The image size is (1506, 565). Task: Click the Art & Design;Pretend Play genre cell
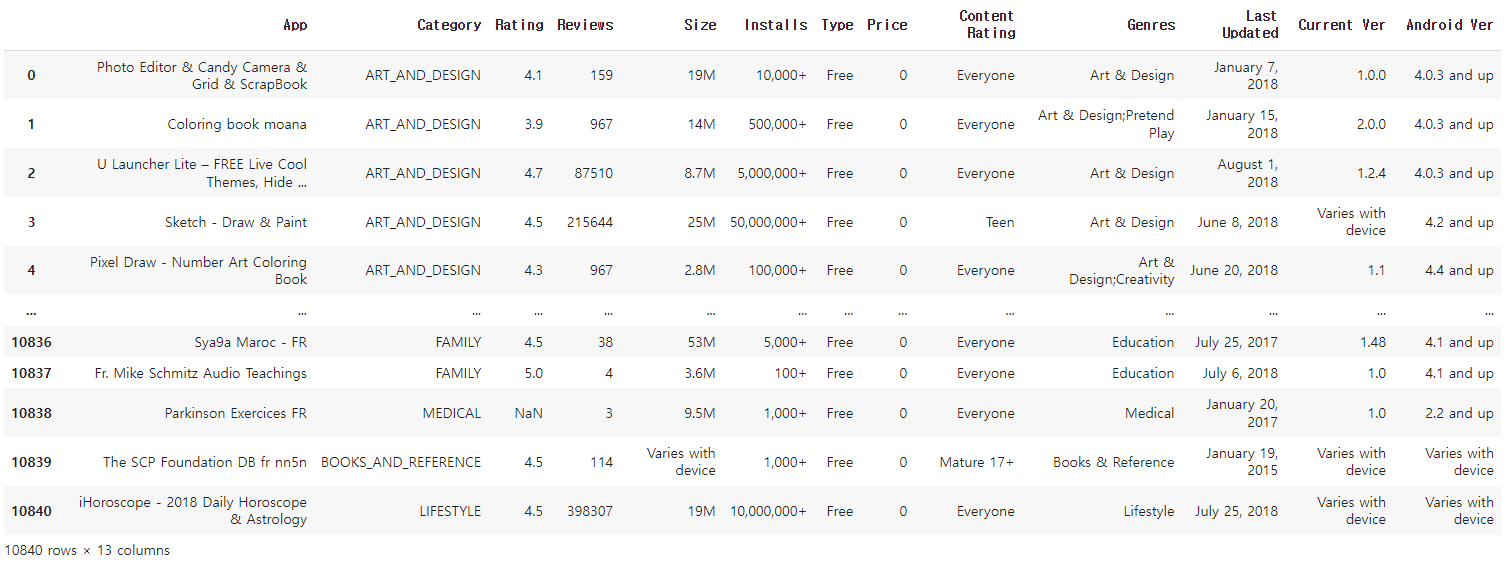pyautogui.click(x=1106, y=124)
